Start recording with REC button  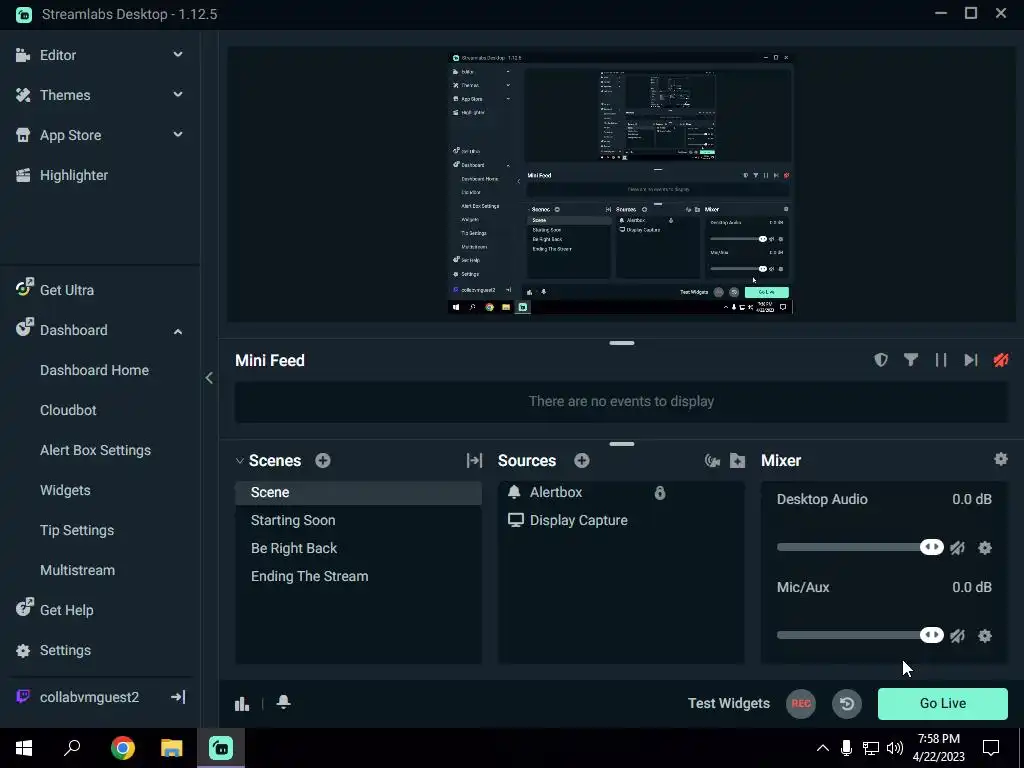coord(801,703)
